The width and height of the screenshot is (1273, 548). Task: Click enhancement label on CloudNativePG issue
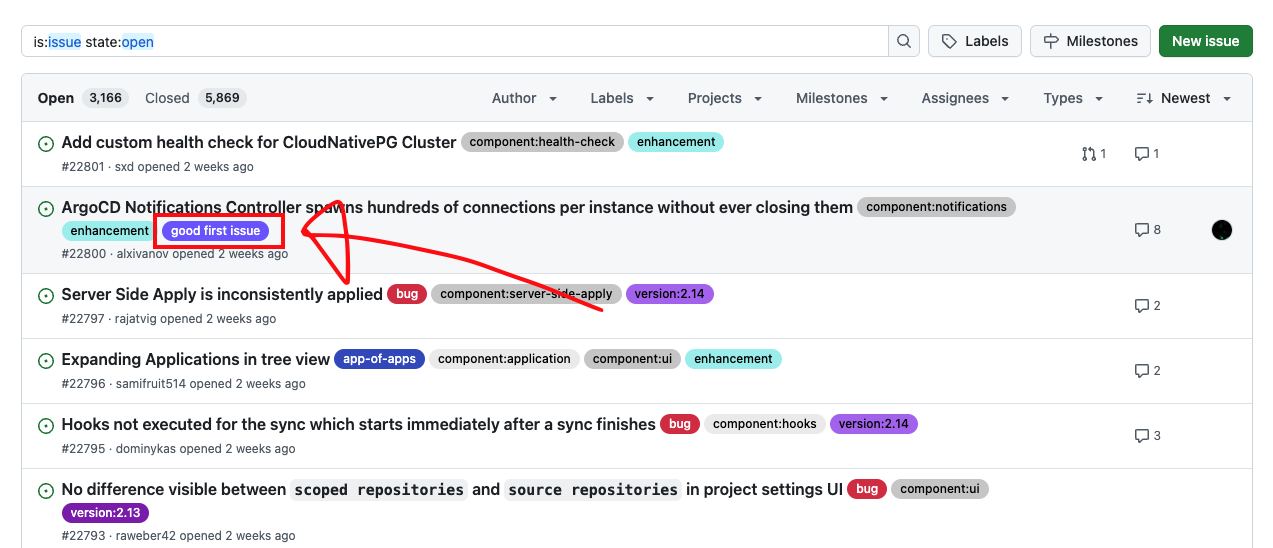pos(676,142)
